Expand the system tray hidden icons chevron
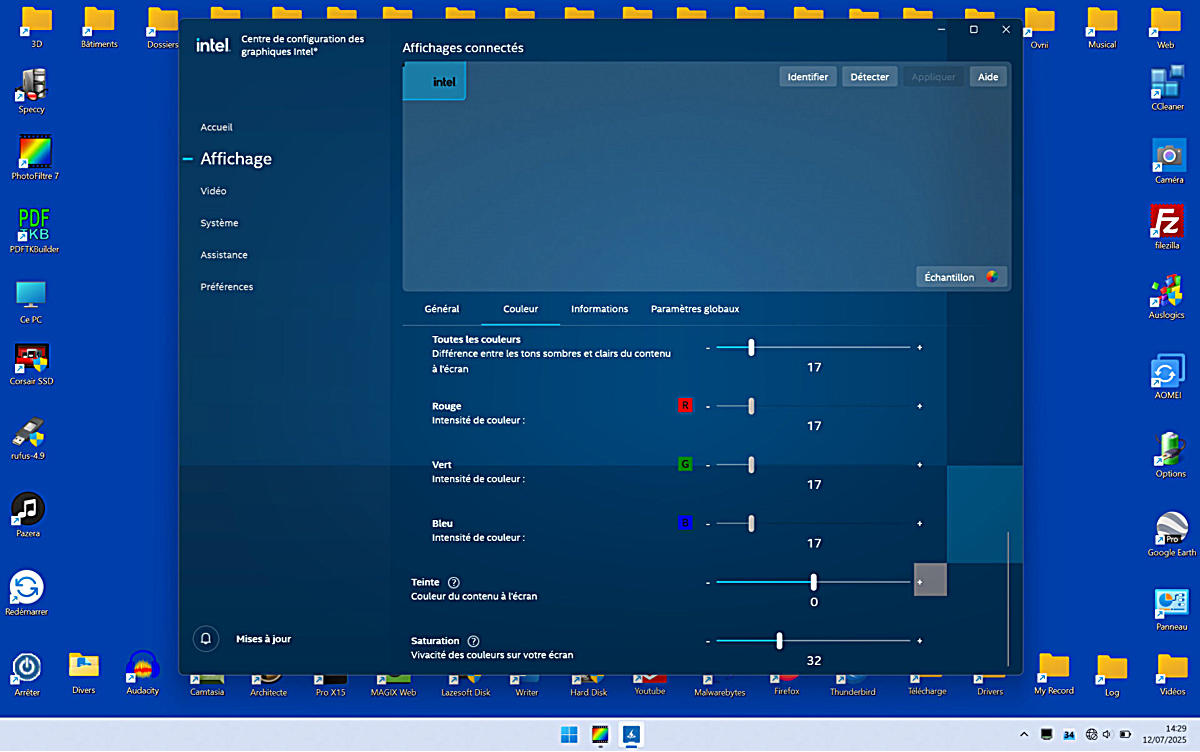This screenshot has width=1200, height=752. [x=1023, y=735]
